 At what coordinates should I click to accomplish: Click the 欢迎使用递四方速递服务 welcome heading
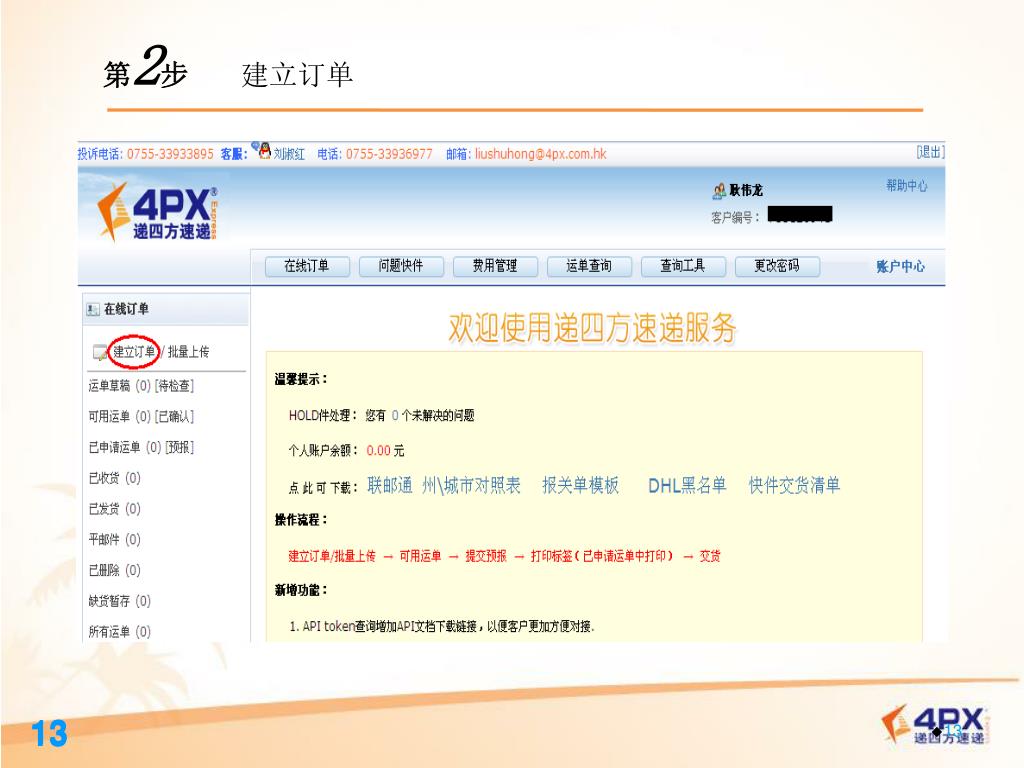pyautogui.click(x=592, y=328)
